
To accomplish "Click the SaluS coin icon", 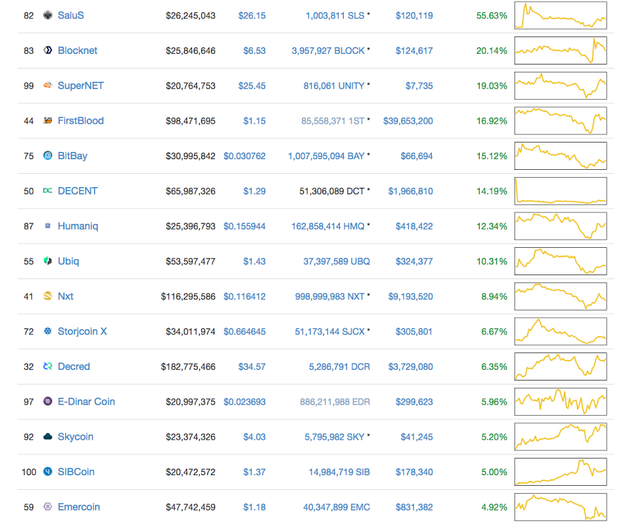I will 48,16.
